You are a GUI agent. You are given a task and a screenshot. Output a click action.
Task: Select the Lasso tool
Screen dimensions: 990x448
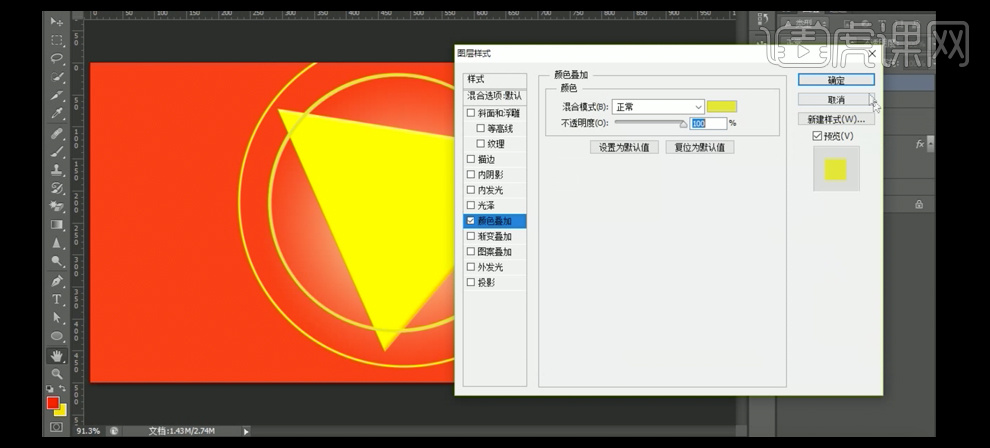(x=57, y=58)
